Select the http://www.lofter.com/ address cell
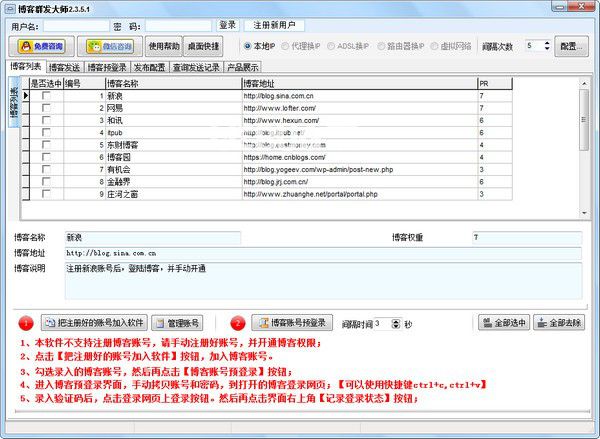 [360, 108]
